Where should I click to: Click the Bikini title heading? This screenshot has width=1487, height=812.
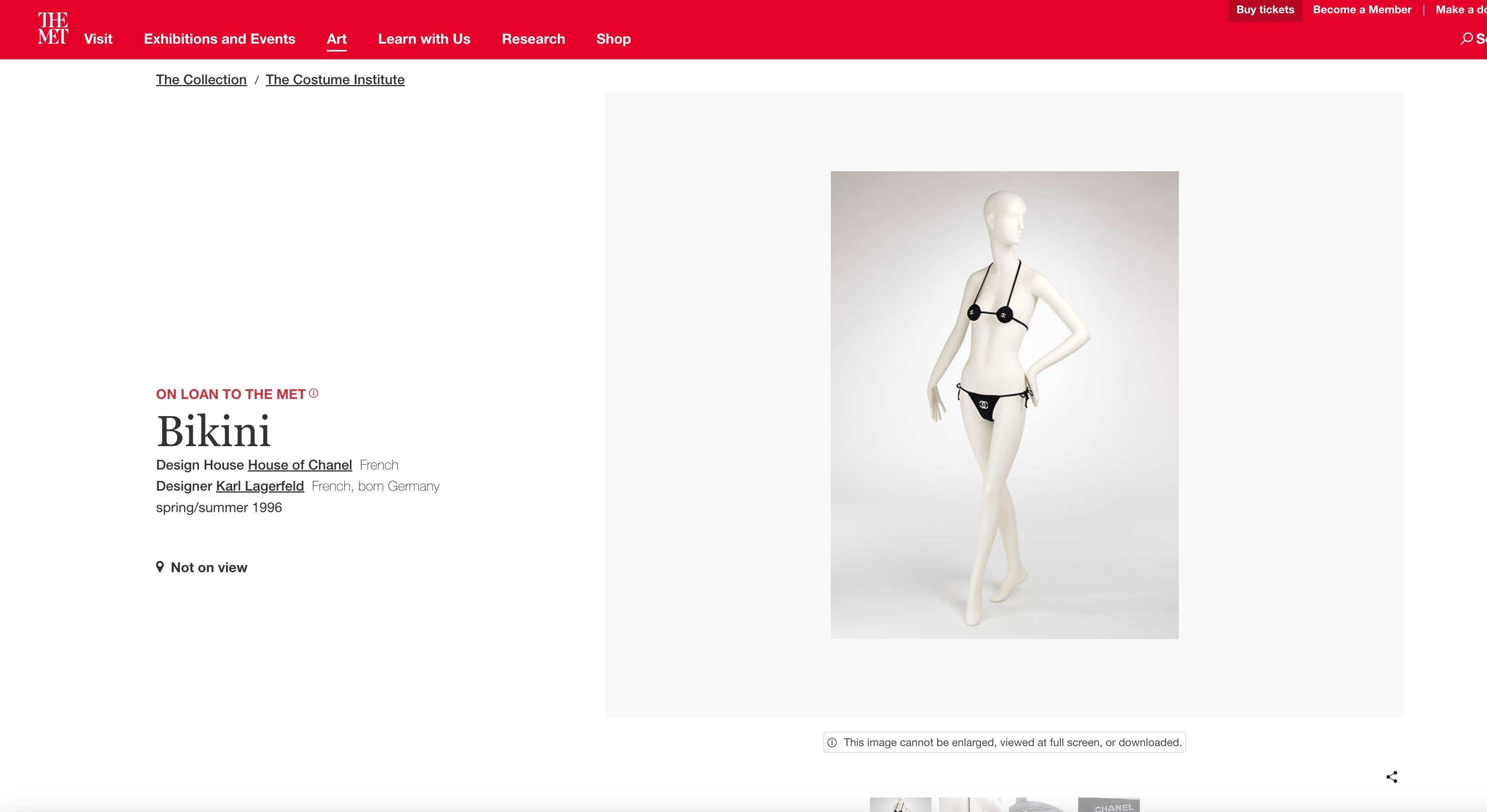tap(214, 431)
